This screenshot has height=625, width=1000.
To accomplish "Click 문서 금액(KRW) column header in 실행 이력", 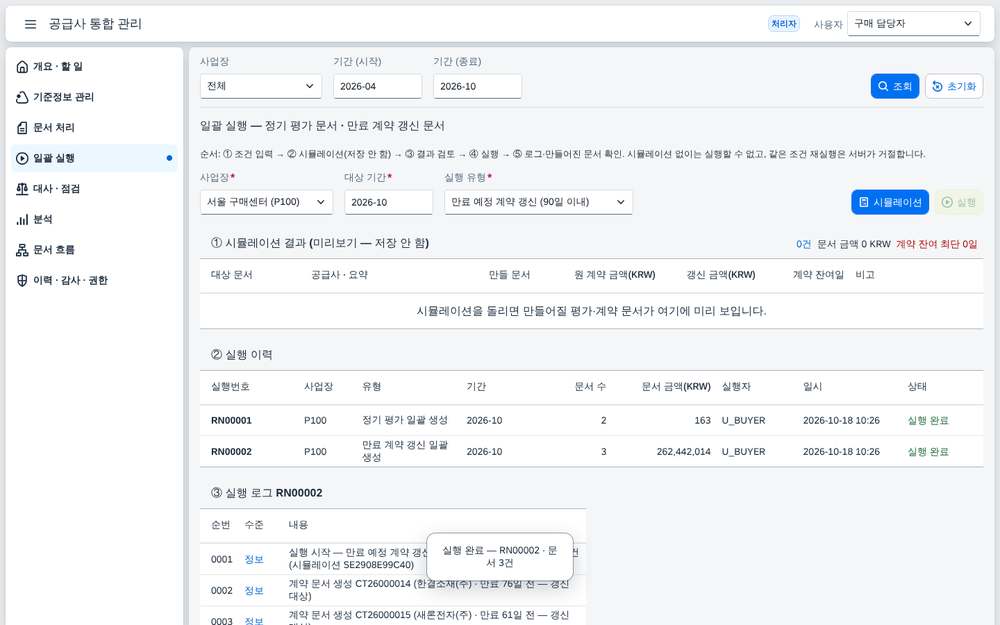I will [676, 386].
